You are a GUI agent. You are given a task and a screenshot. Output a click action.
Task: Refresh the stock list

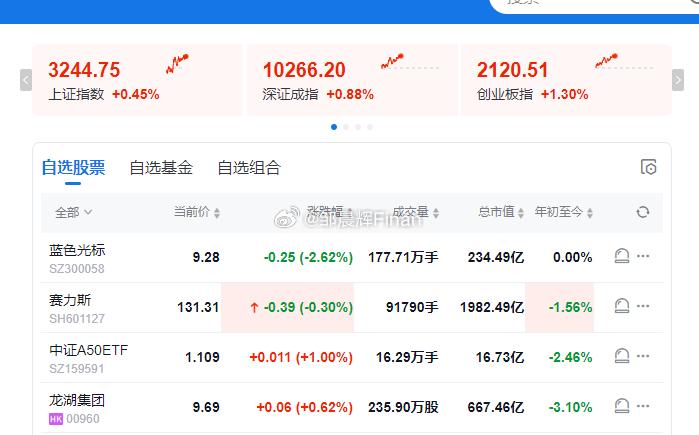pyautogui.click(x=642, y=212)
